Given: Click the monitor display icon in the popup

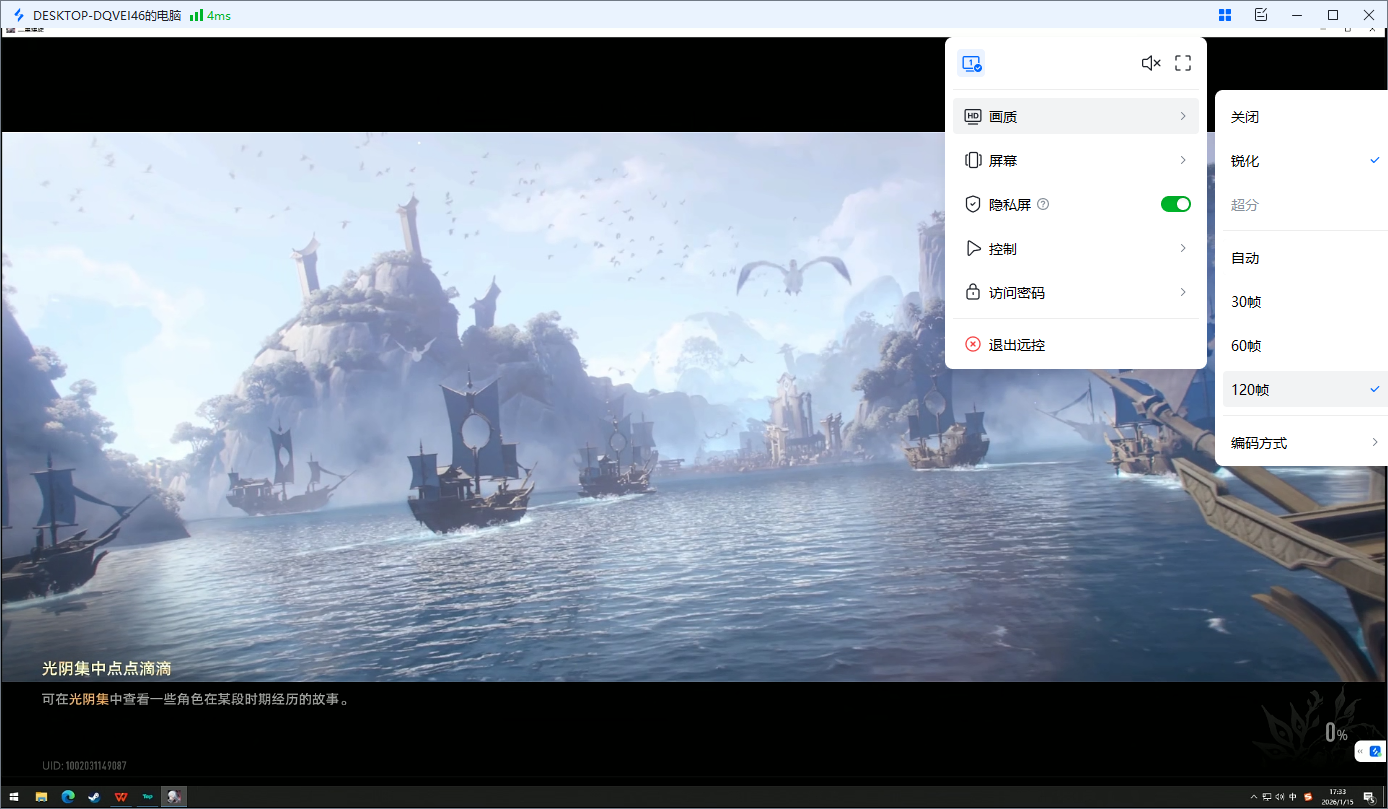Looking at the screenshot, I should coord(971,63).
